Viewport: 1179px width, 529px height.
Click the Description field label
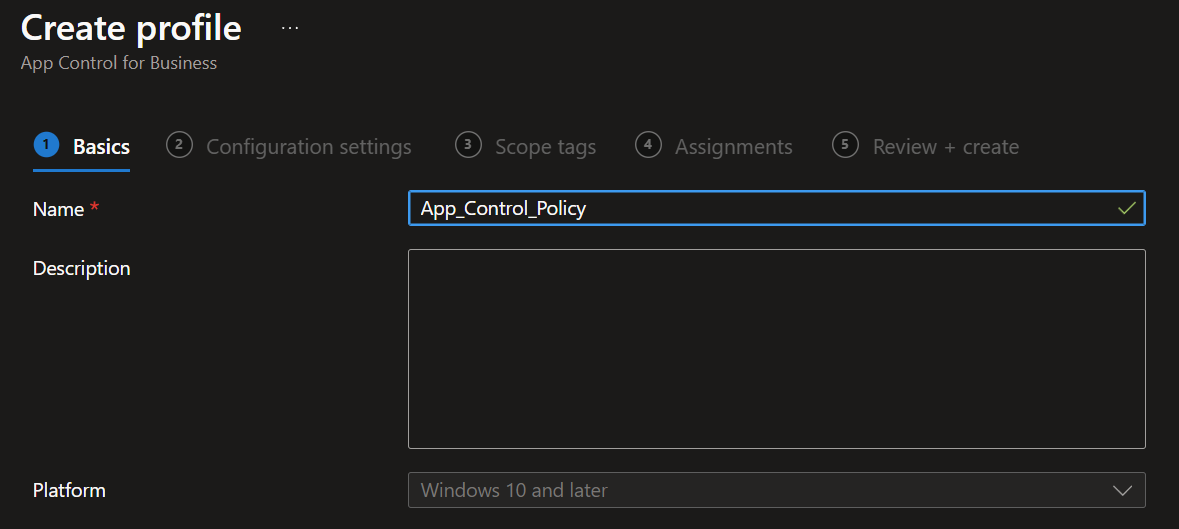pyautogui.click(x=82, y=268)
